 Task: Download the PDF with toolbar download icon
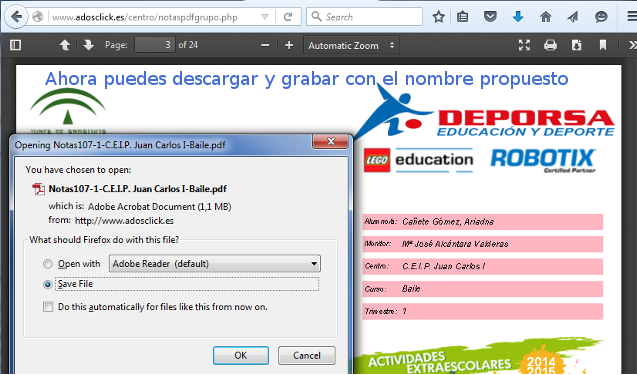pos(576,45)
